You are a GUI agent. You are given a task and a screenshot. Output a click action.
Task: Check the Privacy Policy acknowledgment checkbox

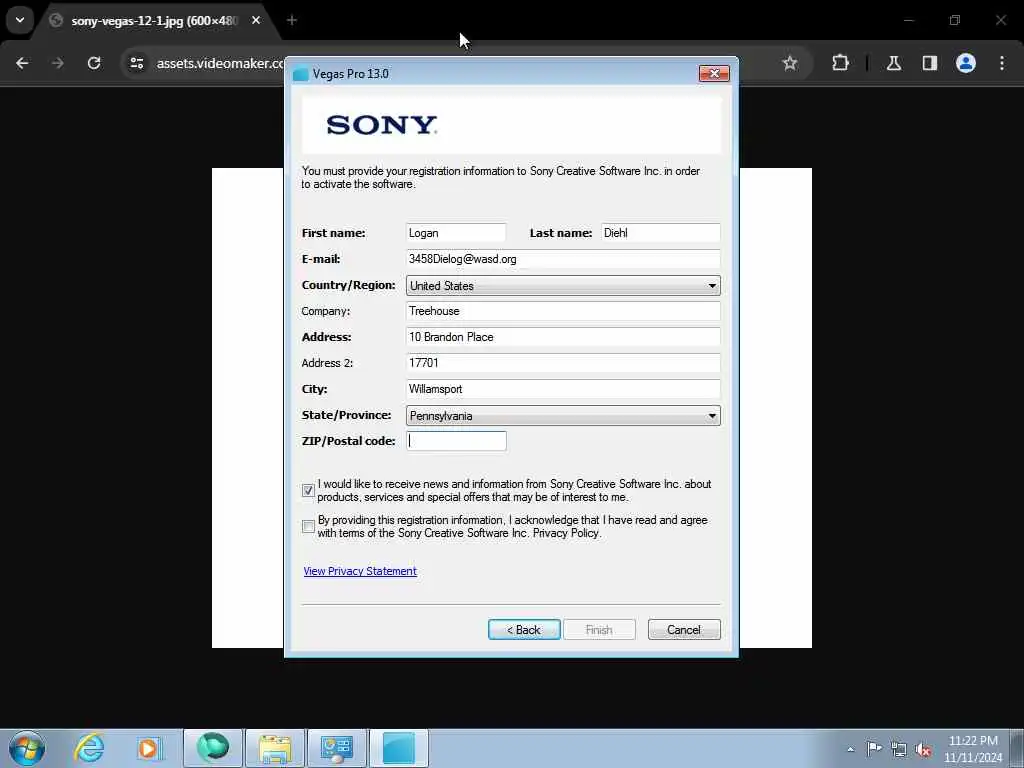pos(308,526)
